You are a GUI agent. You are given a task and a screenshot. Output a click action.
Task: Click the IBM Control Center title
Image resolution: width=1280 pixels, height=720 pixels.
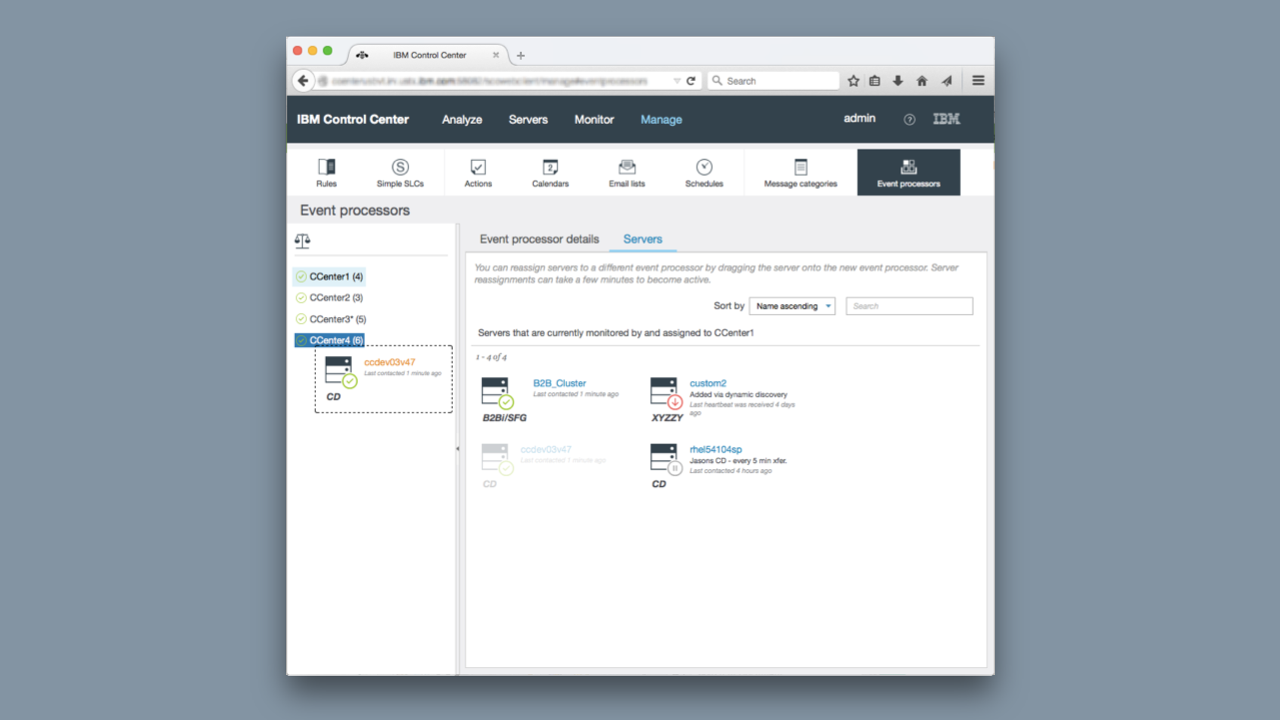[x=353, y=119]
